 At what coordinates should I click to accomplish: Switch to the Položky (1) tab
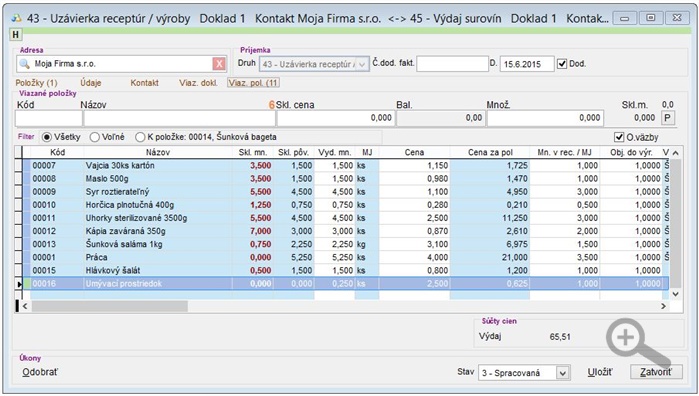[x=37, y=83]
